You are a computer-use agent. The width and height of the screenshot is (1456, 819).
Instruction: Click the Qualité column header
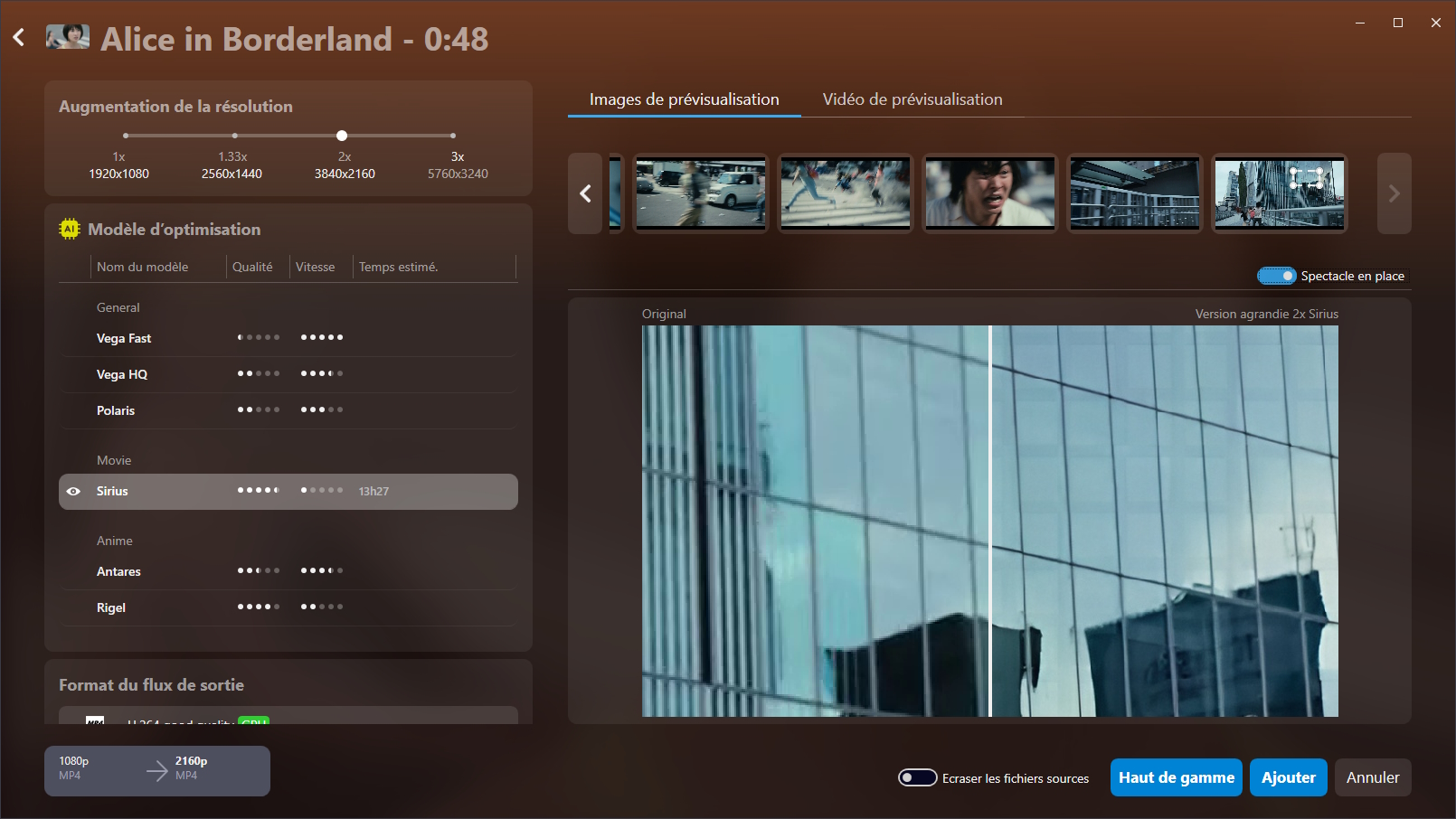point(252,267)
